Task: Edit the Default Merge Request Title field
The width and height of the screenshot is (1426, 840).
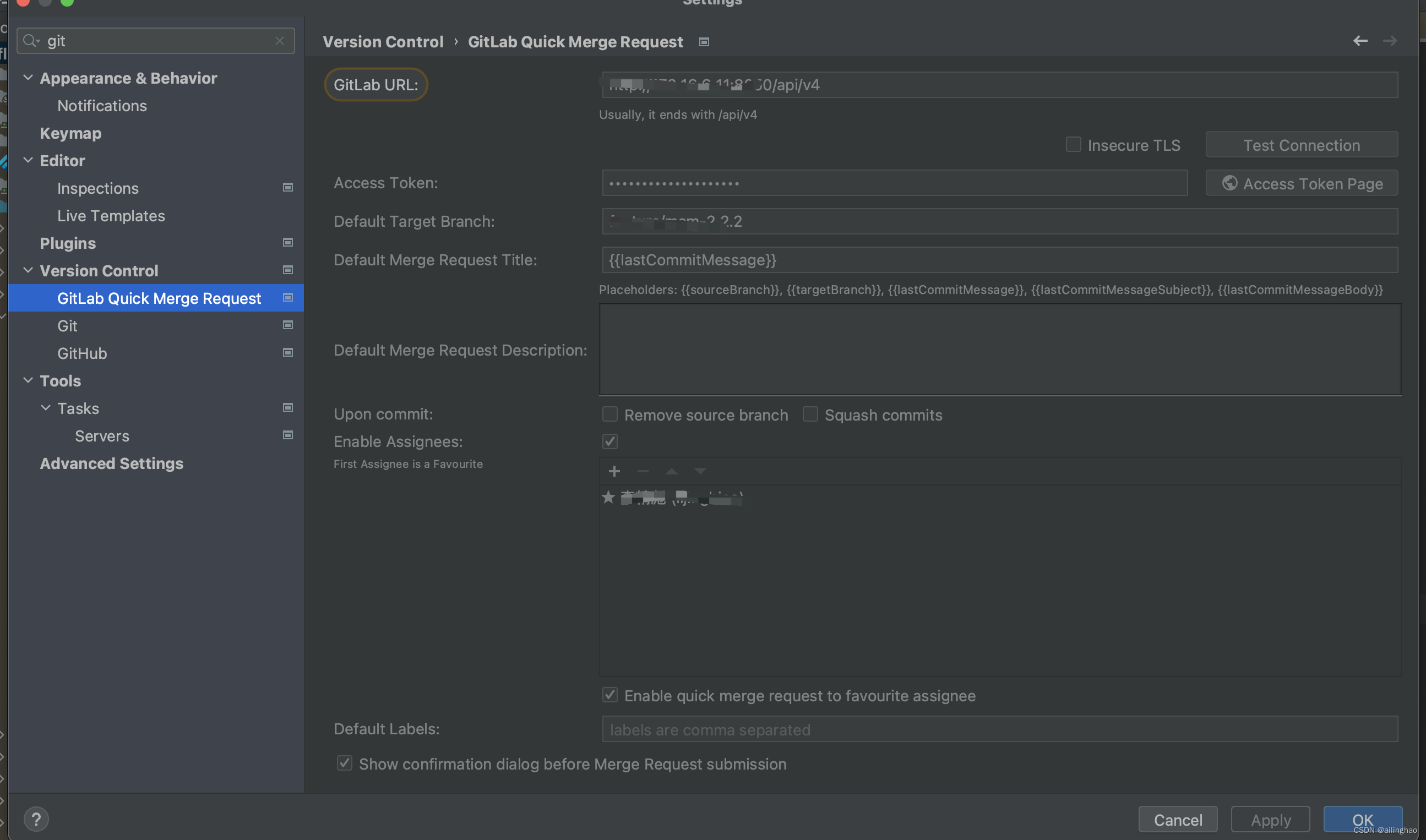Action: tap(1000, 260)
